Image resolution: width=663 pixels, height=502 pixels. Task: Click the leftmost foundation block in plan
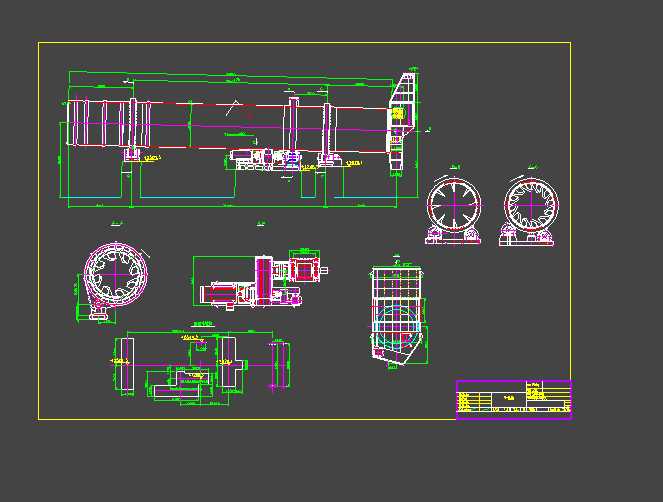point(126,363)
